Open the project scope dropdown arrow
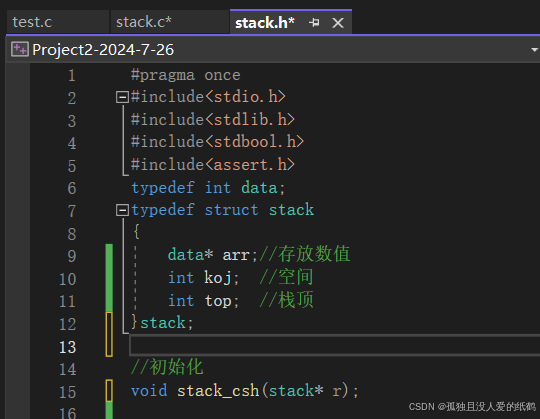The width and height of the screenshot is (540, 419). pos(534,50)
